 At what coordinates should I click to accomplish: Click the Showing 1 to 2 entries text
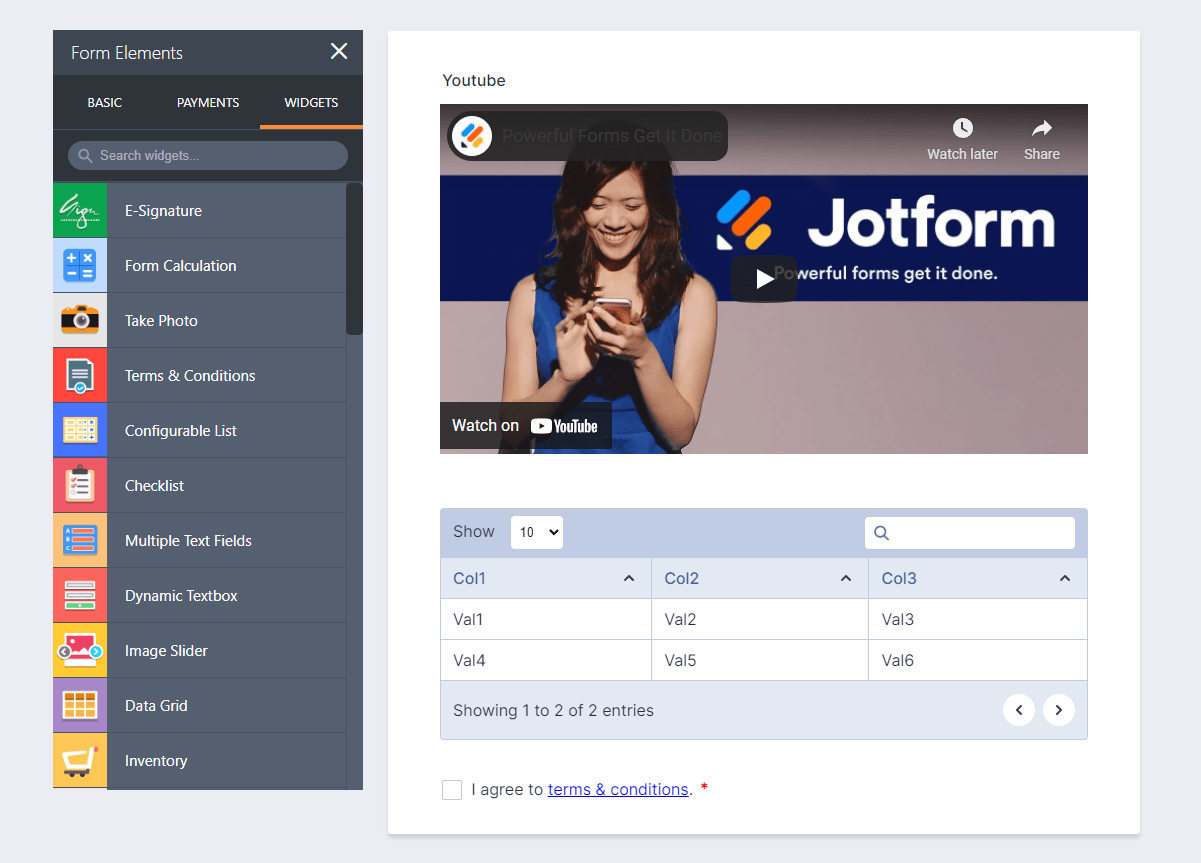point(553,710)
